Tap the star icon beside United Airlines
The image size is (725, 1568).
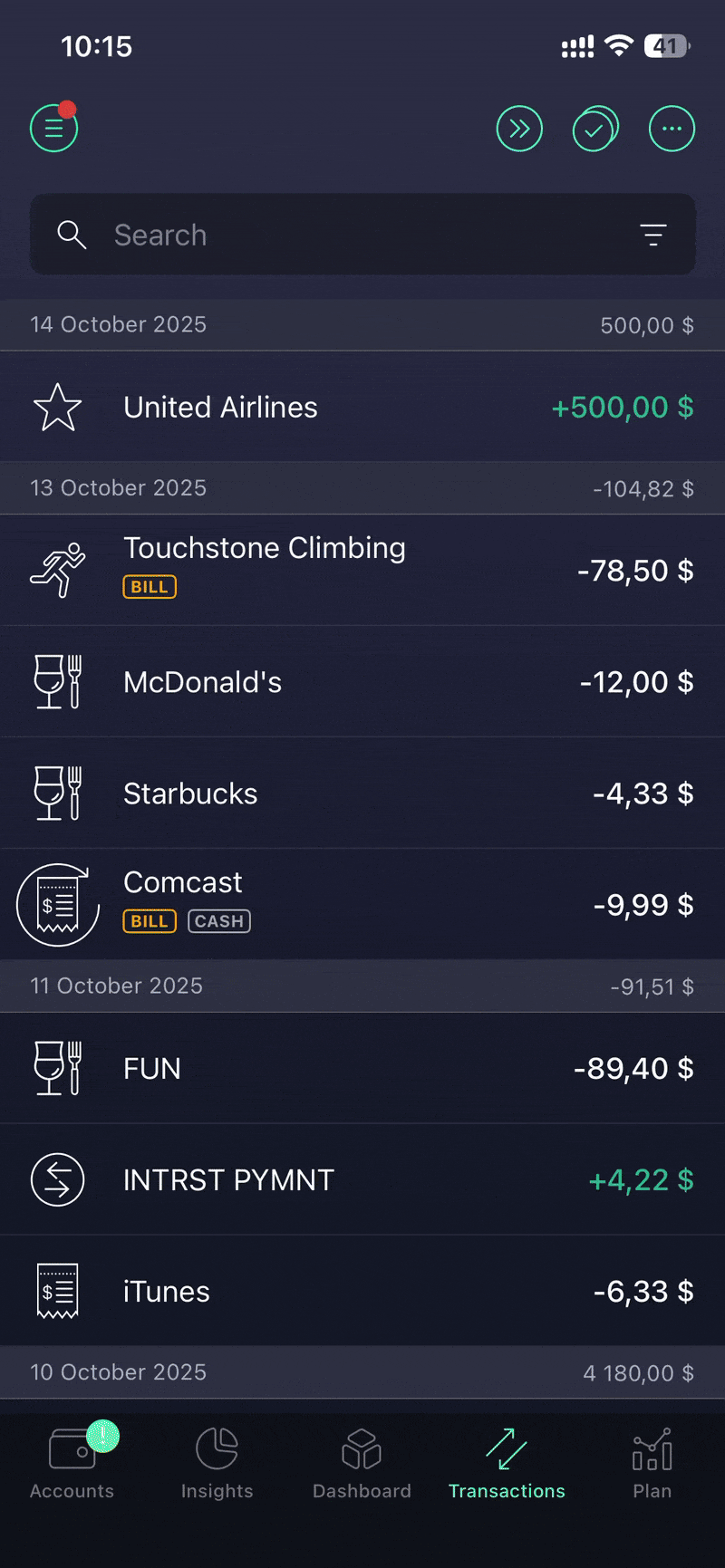[57, 408]
